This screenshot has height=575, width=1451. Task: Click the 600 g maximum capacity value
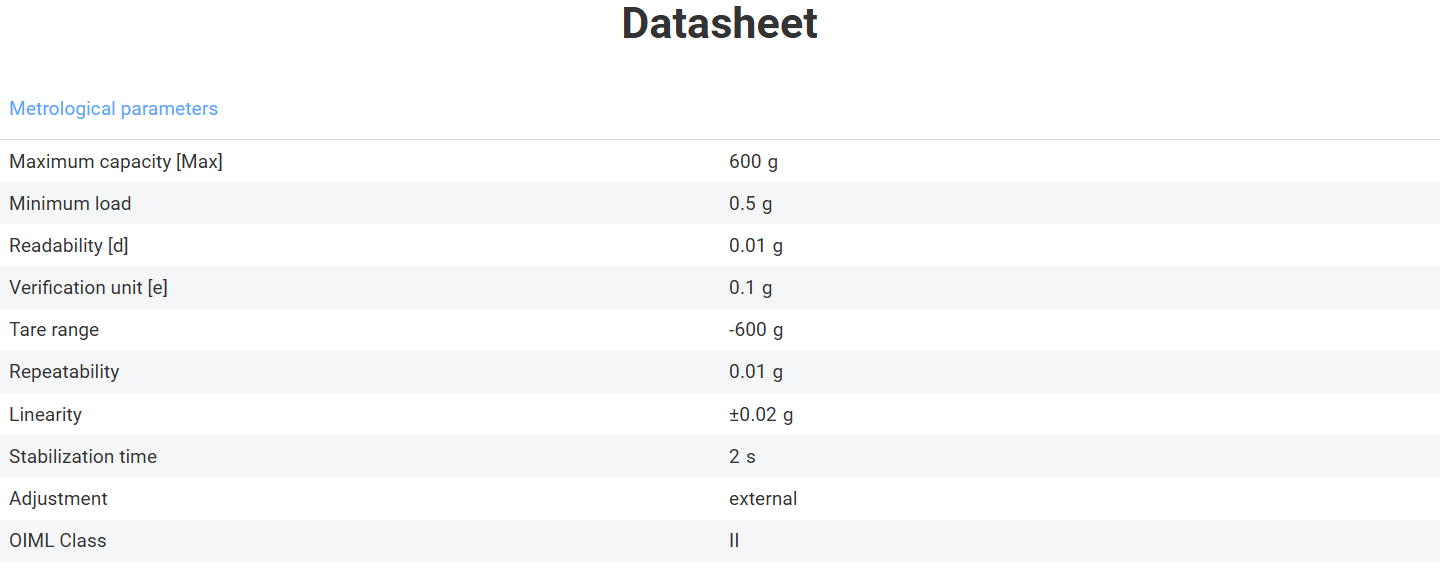tap(753, 162)
